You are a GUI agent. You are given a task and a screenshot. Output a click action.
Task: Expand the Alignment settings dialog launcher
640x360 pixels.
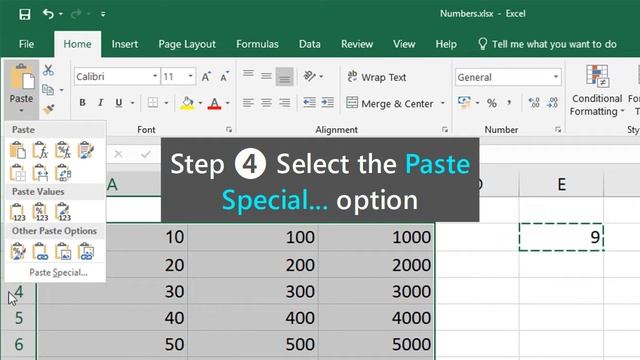(x=445, y=130)
